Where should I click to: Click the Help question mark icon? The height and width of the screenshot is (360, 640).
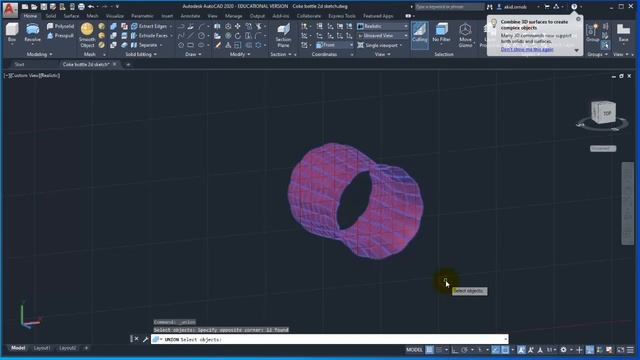574,7
